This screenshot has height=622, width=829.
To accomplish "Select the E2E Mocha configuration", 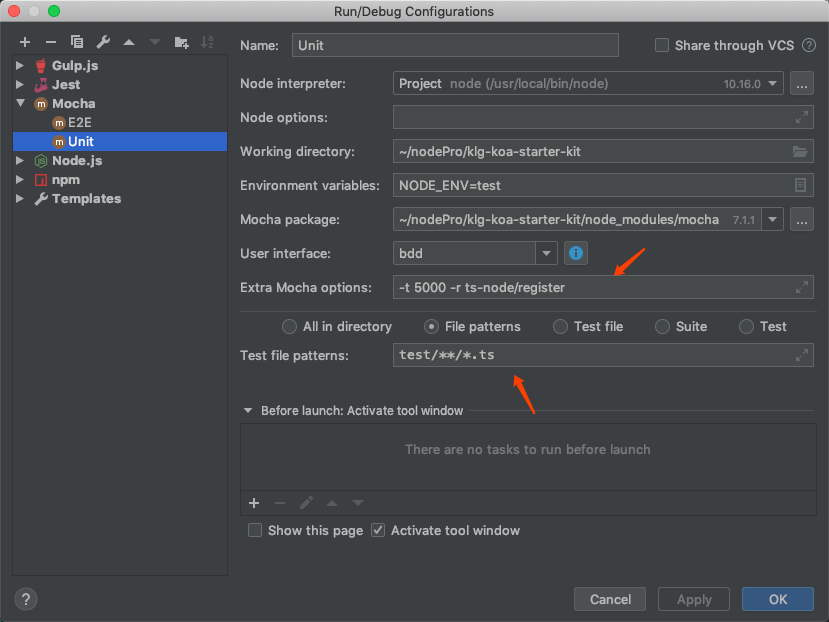I will coord(79,122).
